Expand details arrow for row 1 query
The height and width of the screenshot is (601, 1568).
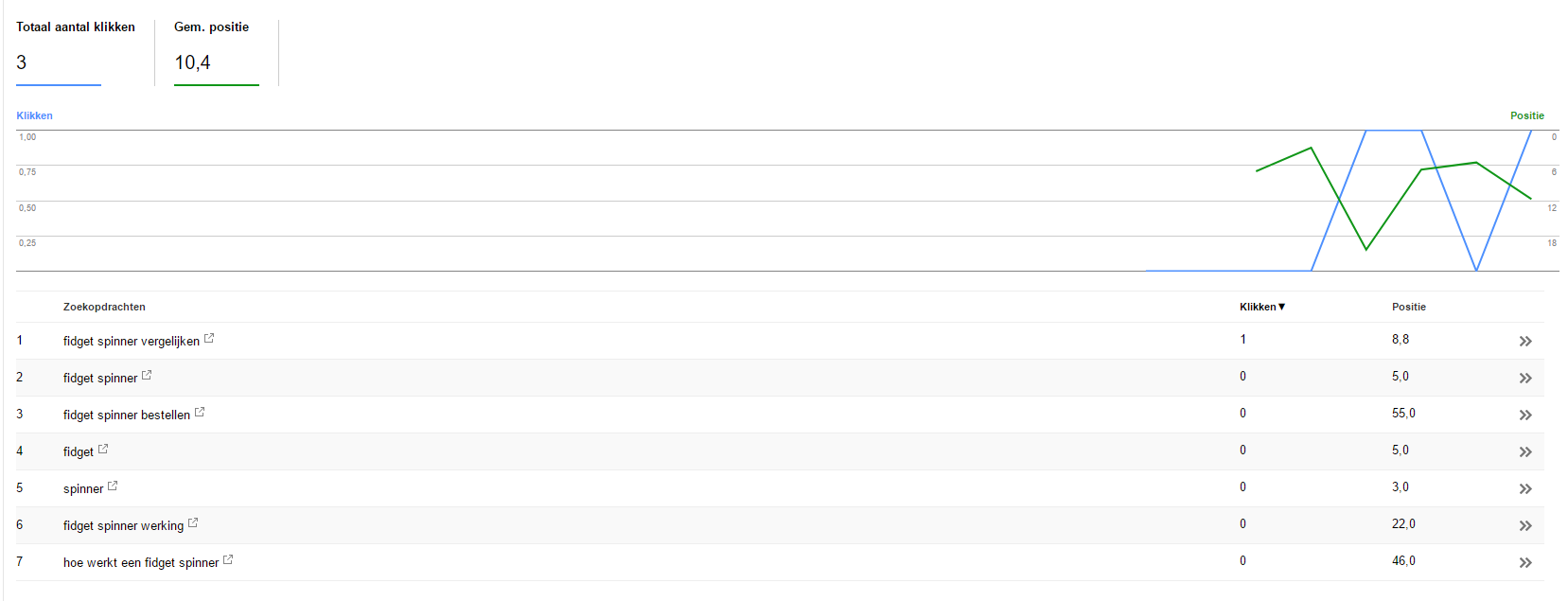pyautogui.click(x=1524, y=341)
